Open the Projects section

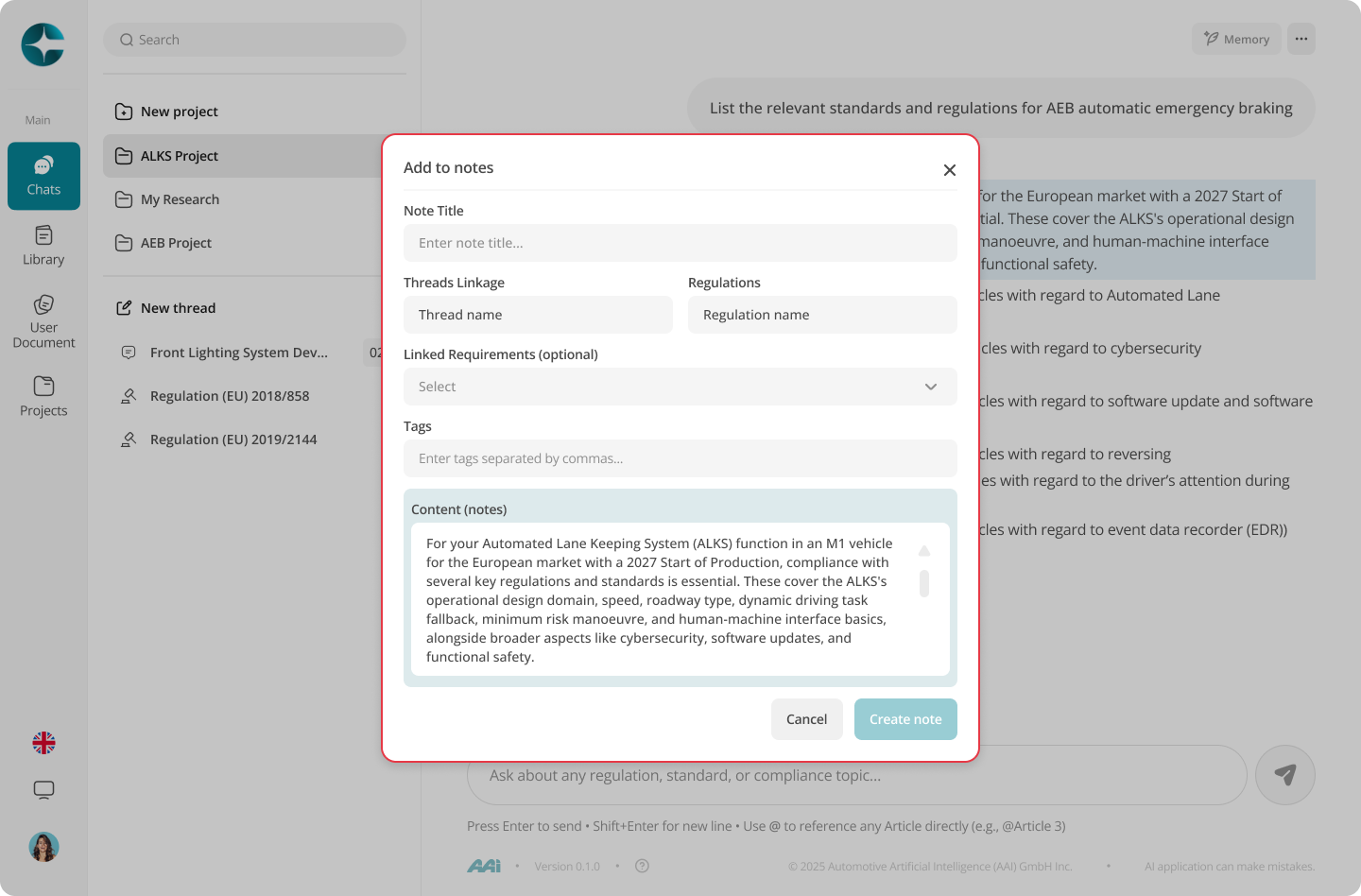(43, 397)
